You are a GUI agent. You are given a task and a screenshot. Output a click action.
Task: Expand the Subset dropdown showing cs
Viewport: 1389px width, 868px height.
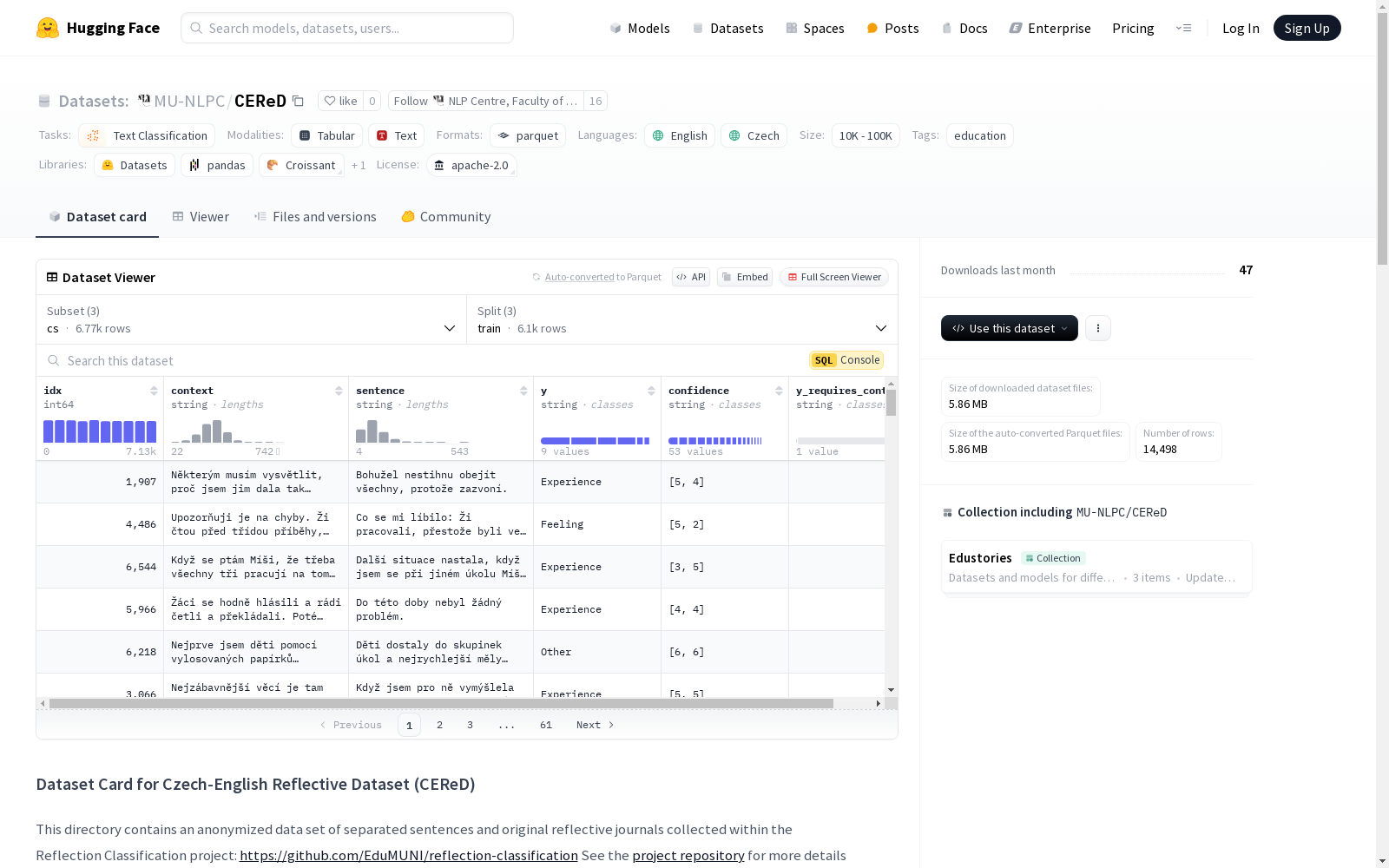tap(251, 319)
